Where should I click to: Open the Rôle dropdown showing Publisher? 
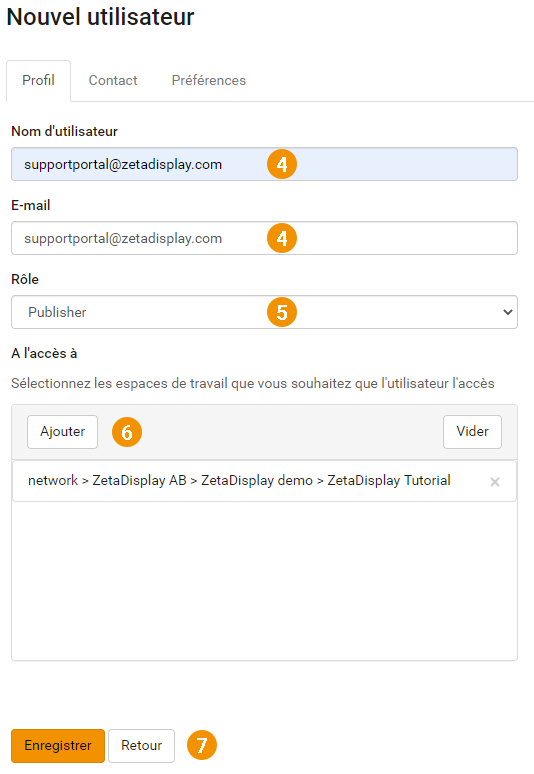tap(265, 312)
